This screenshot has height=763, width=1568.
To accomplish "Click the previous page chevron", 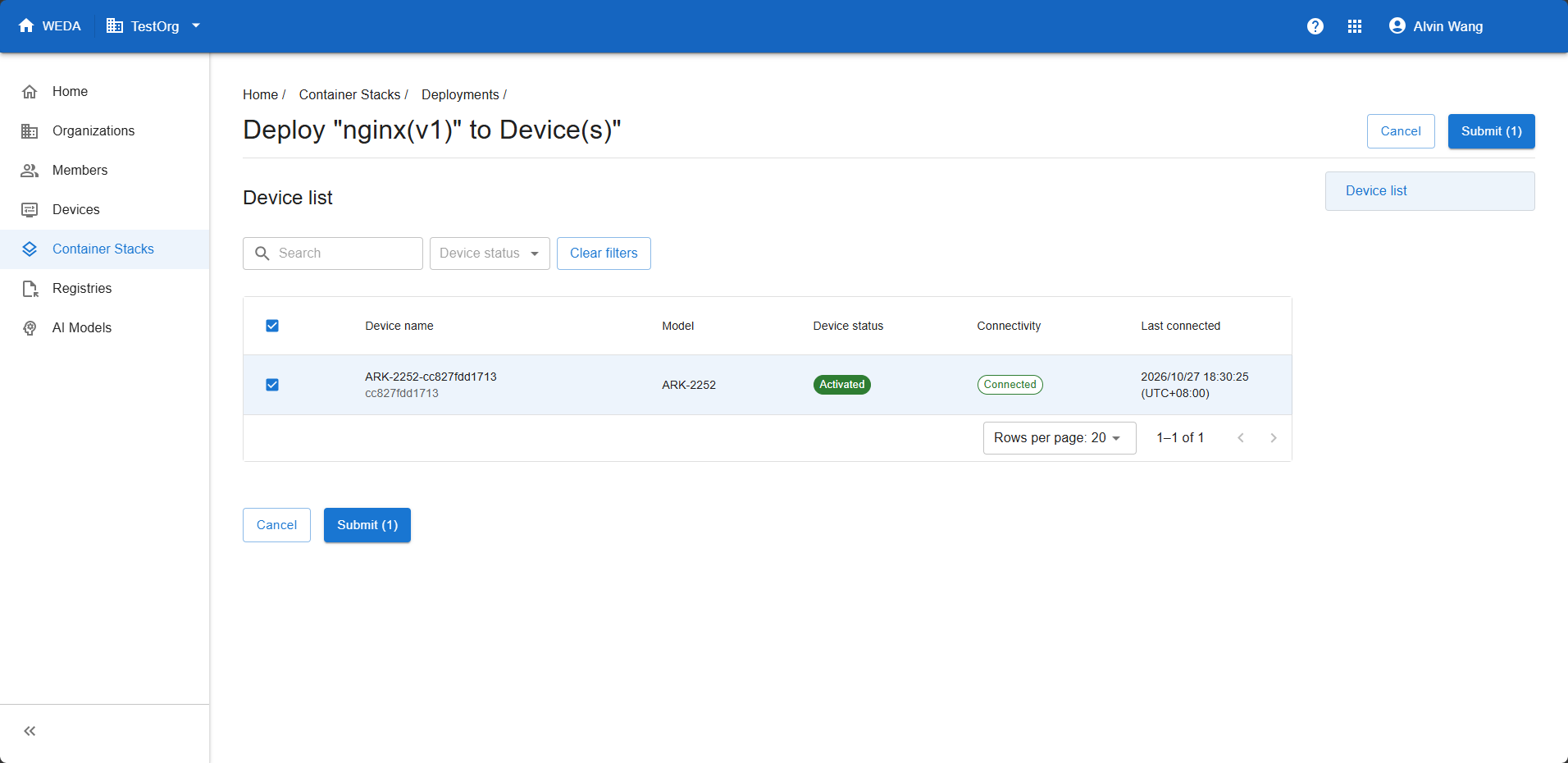I will (1241, 438).
